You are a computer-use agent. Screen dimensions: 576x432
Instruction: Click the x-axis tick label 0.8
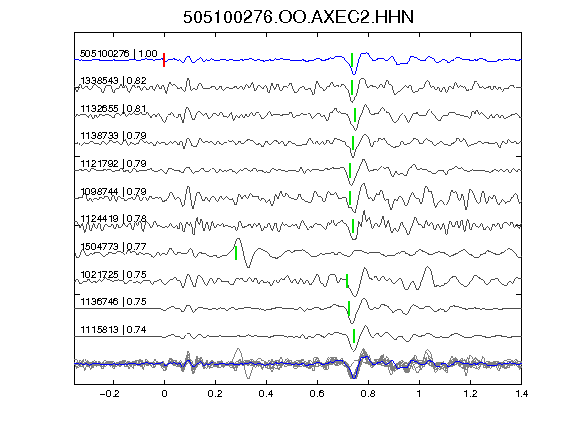tap(368, 394)
